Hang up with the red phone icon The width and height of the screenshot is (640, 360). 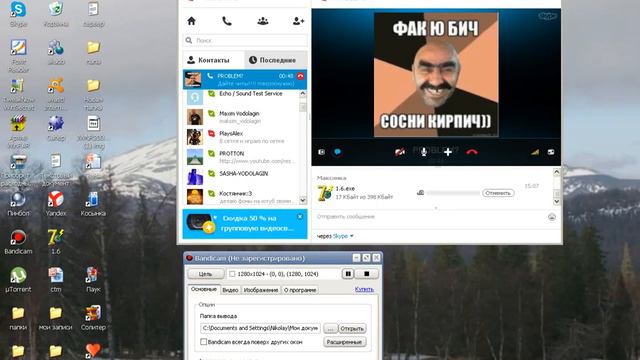pos(472,152)
